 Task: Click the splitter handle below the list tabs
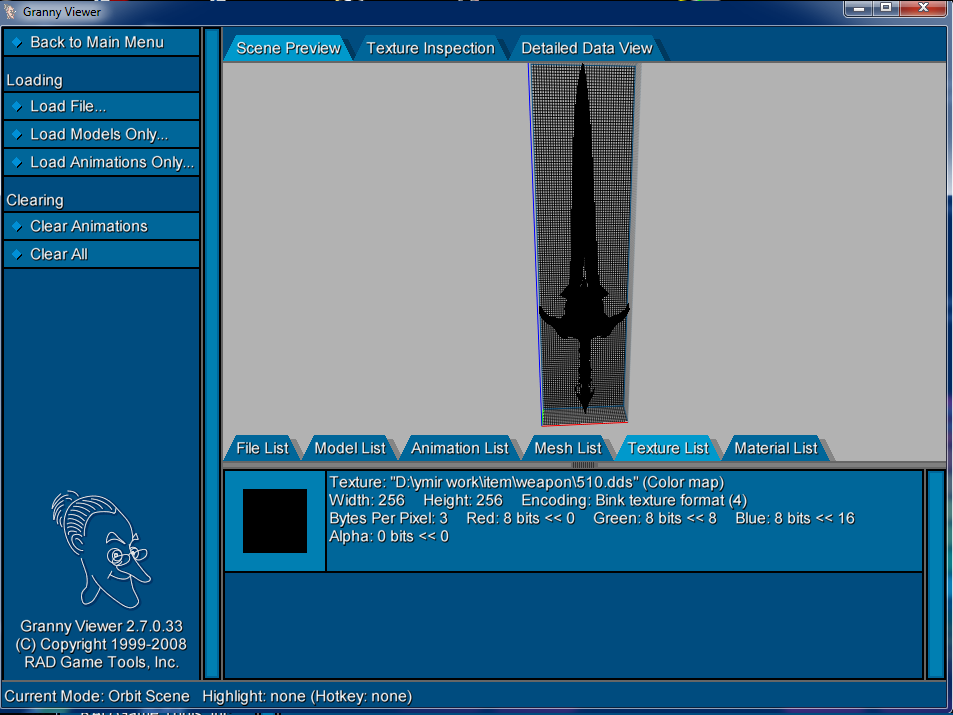pyautogui.click(x=584, y=465)
